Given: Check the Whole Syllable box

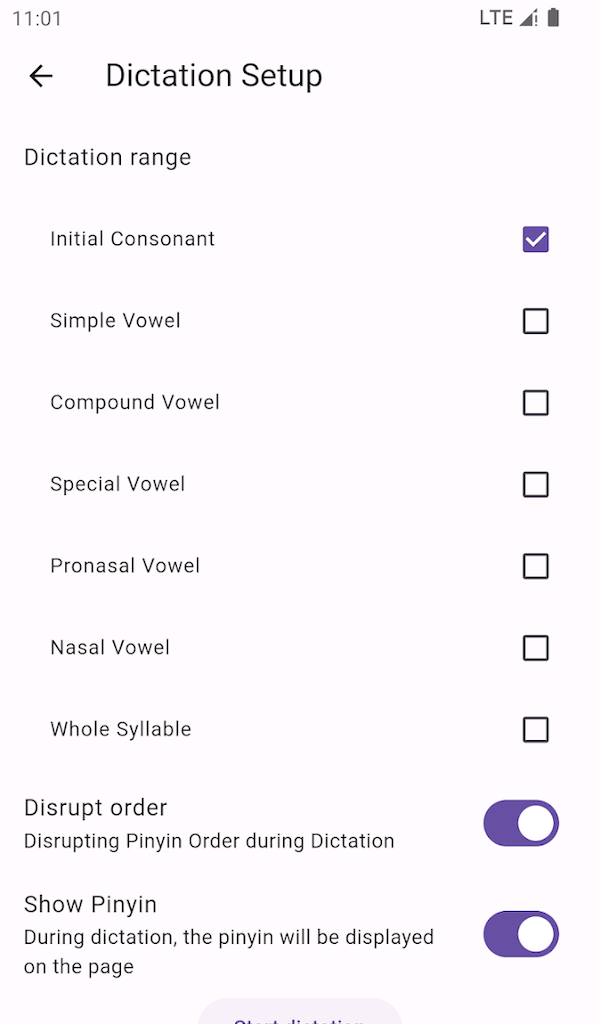Looking at the screenshot, I should click(x=536, y=730).
